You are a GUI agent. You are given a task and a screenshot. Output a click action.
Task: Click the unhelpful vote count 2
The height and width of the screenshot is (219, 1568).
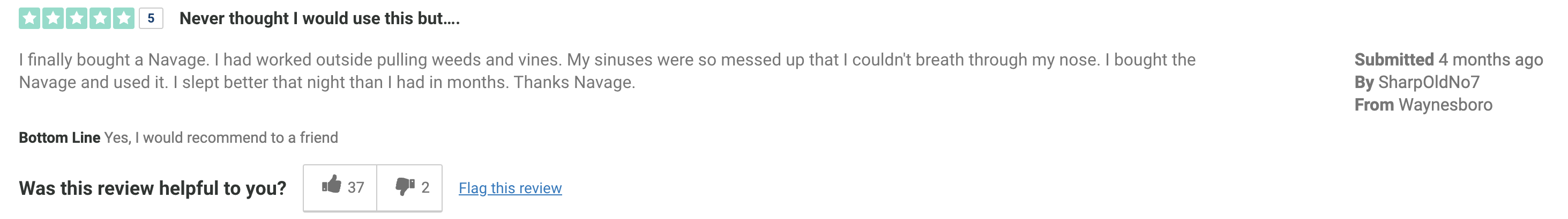pyautogui.click(x=425, y=188)
